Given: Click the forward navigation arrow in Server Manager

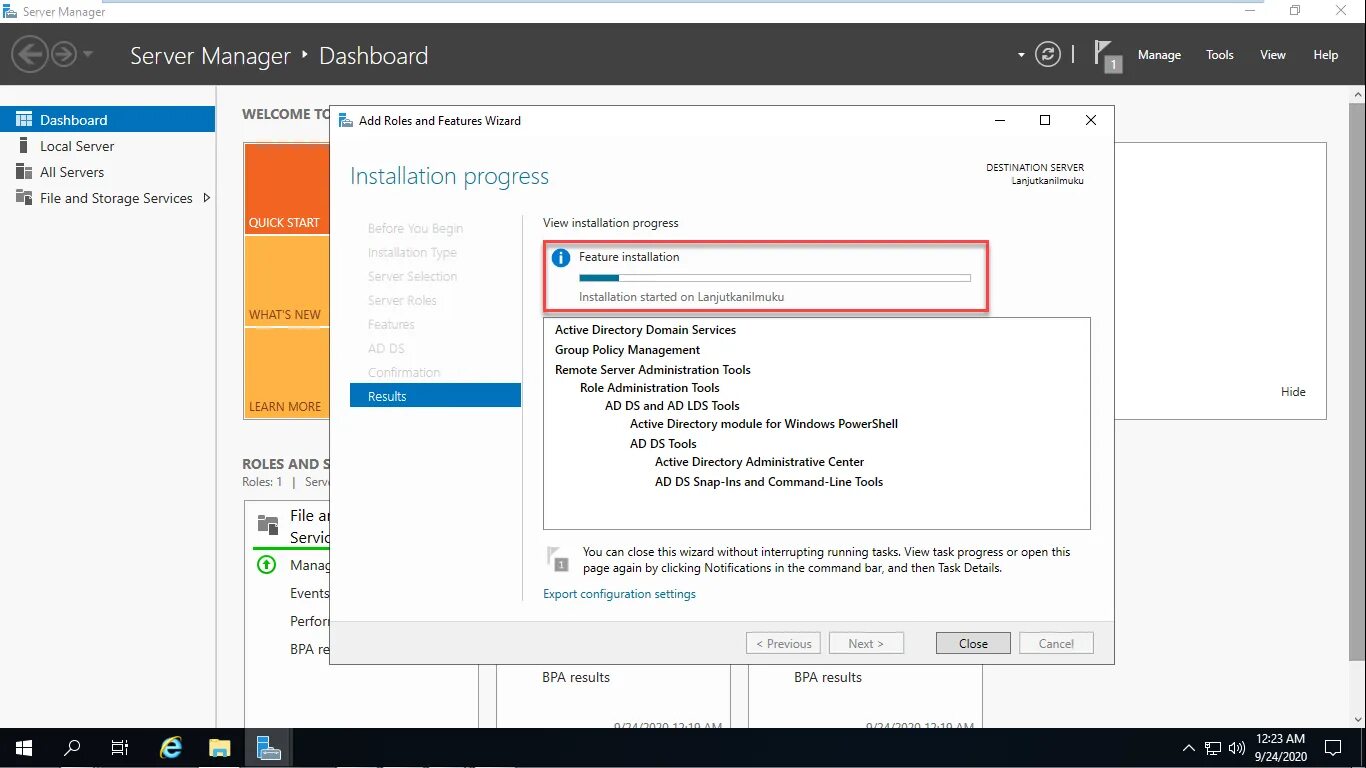Looking at the screenshot, I should pos(64,53).
